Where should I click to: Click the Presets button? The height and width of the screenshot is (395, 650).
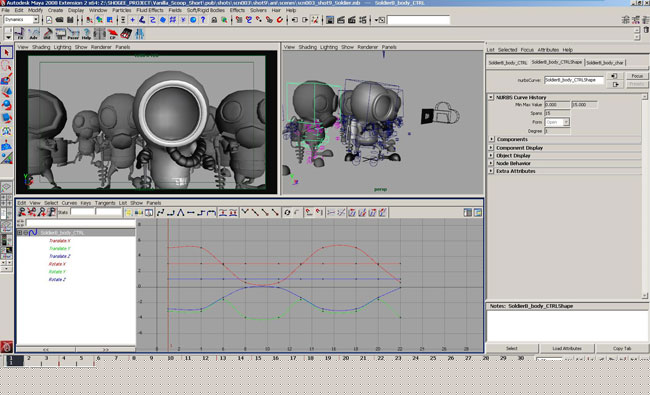[x=637, y=84]
